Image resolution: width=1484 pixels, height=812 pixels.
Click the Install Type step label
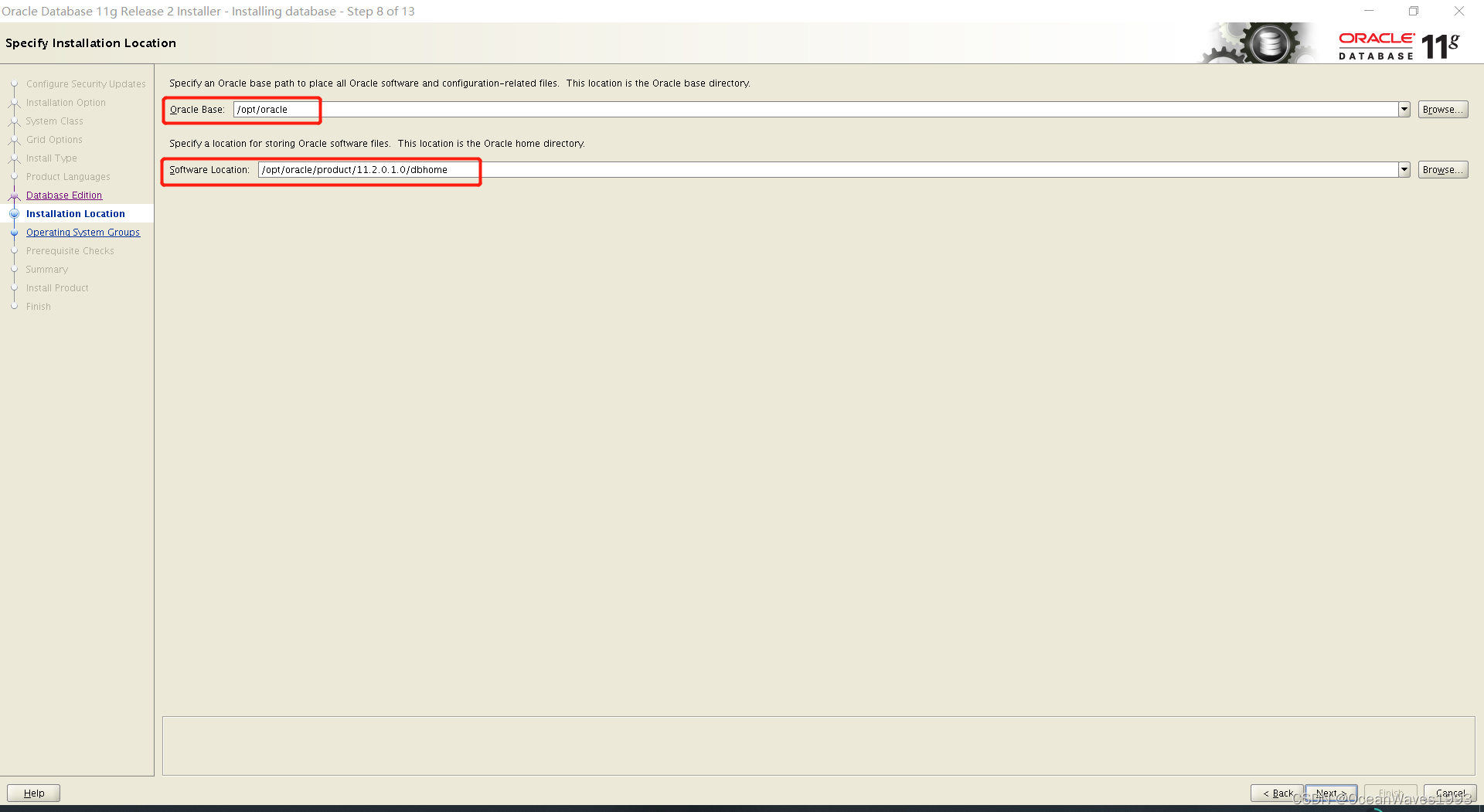[x=51, y=158]
